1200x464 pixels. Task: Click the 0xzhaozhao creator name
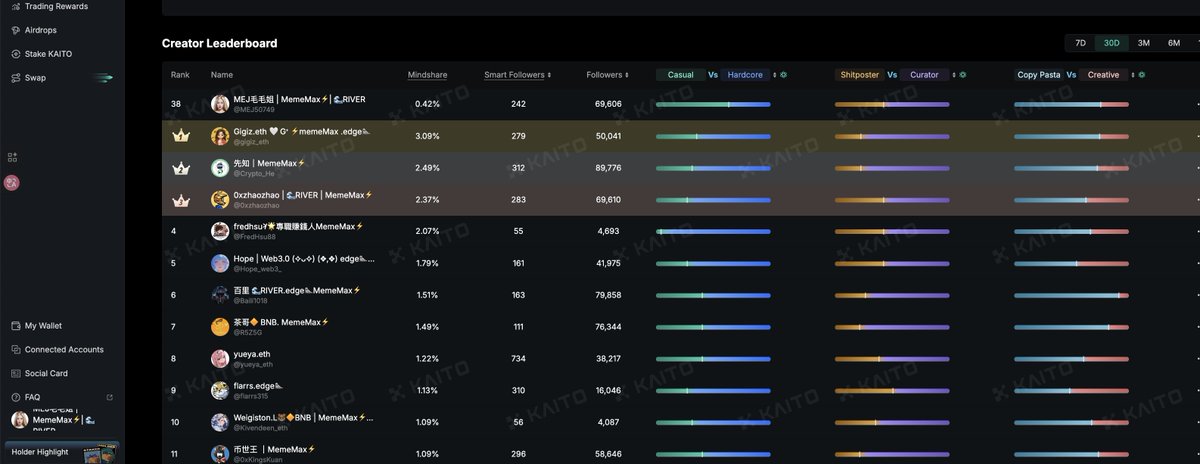click(303, 195)
